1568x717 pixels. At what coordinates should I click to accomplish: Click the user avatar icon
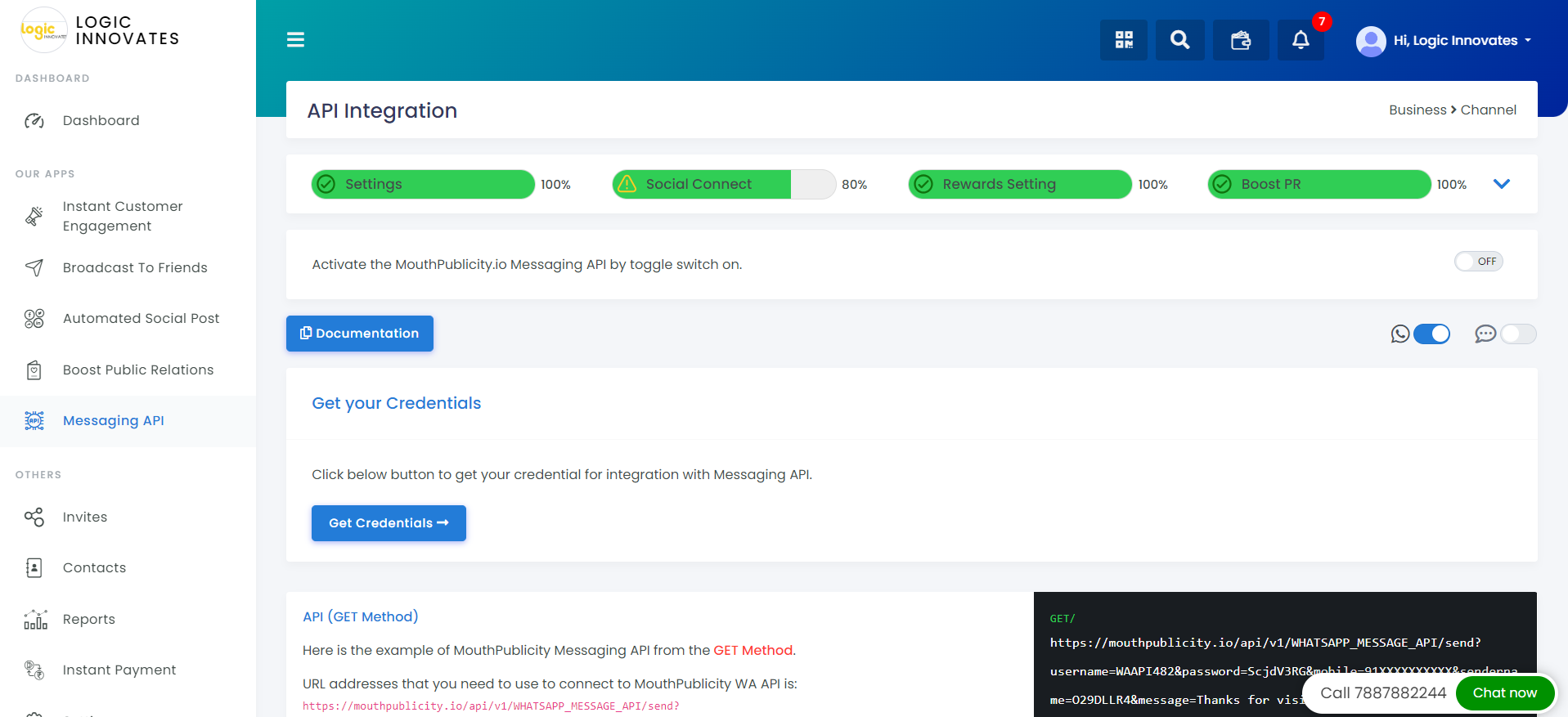click(x=1371, y=41)
